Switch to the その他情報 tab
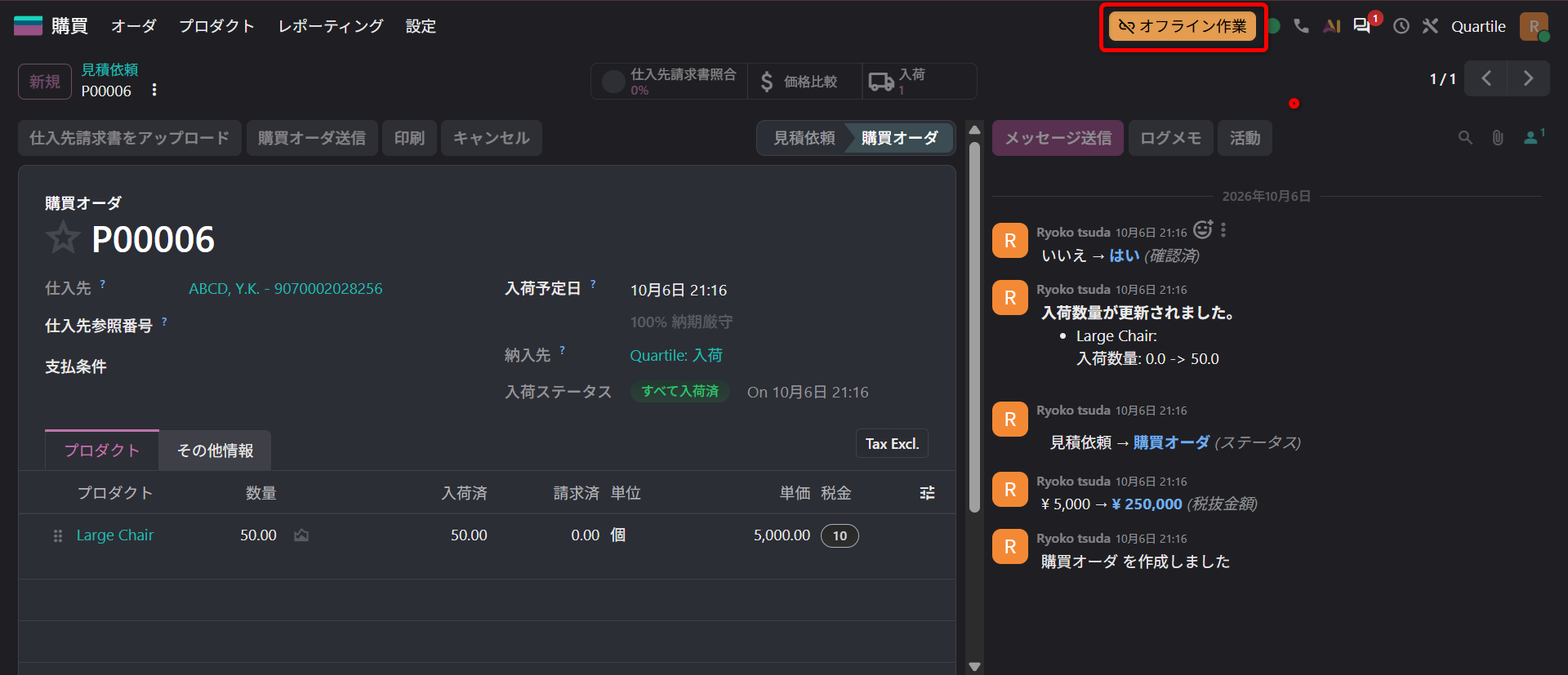Viewport: 1568px width, 675px height. pos(215,451)
